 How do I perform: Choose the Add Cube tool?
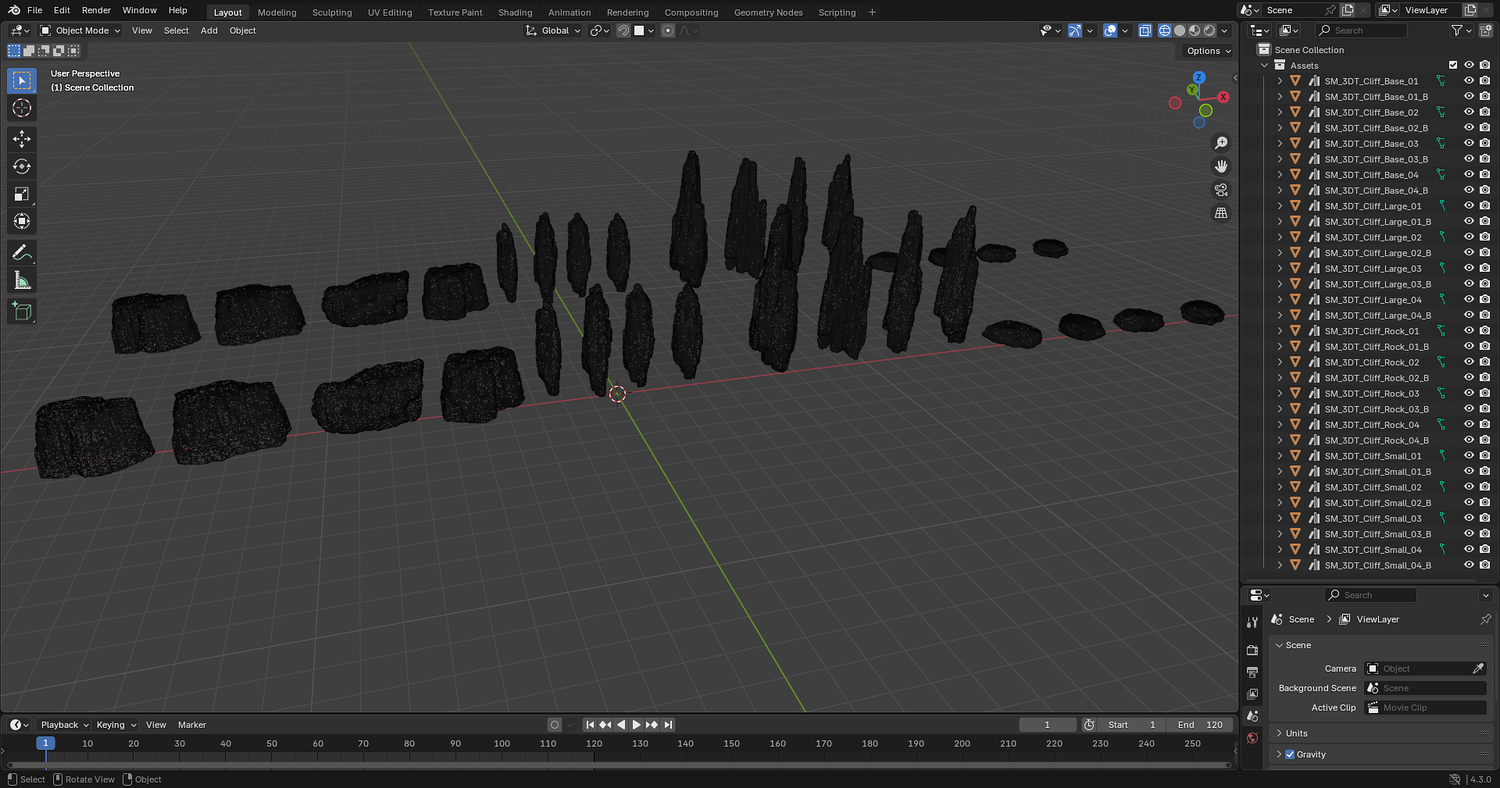point(22,311)
